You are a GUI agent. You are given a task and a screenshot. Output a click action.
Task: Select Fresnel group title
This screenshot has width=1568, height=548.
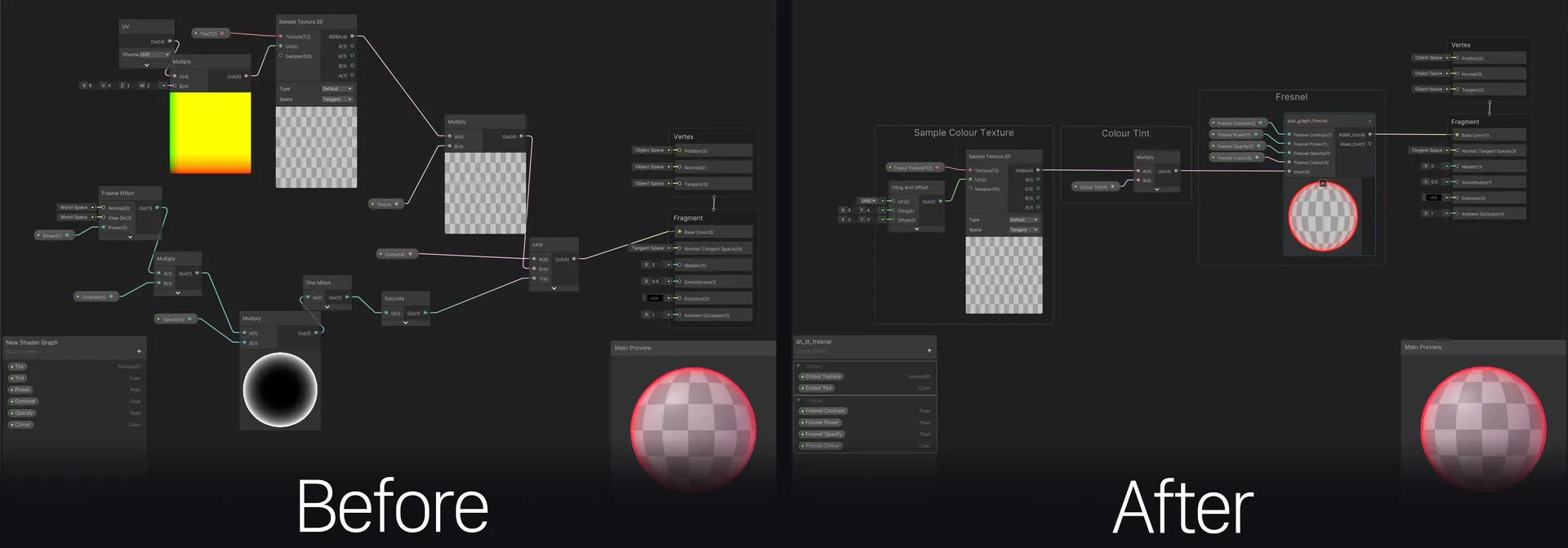pyautogui.click(x=1291, y=96)
